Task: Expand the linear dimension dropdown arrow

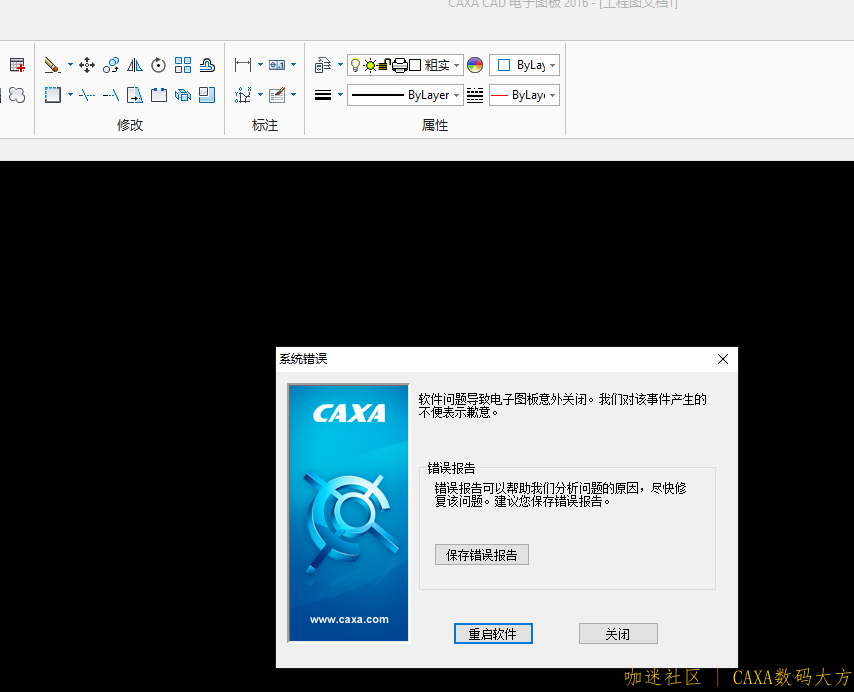Action: [x=260, y=65]
